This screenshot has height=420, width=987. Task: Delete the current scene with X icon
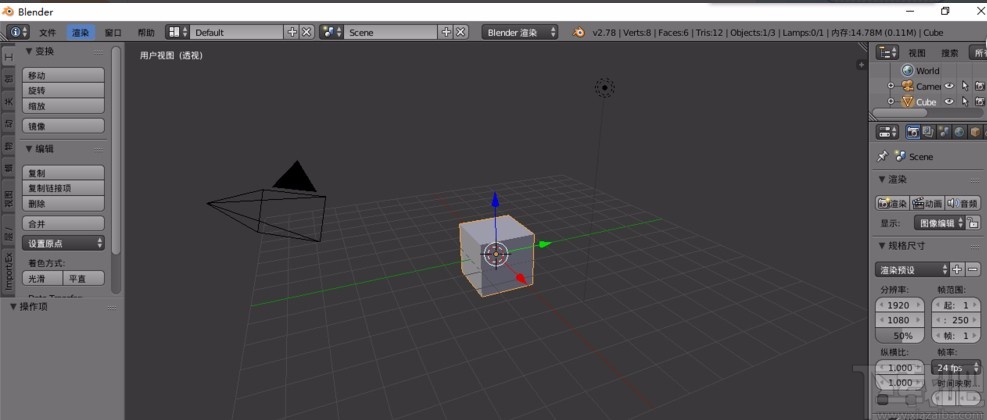(x=461, y=32)
